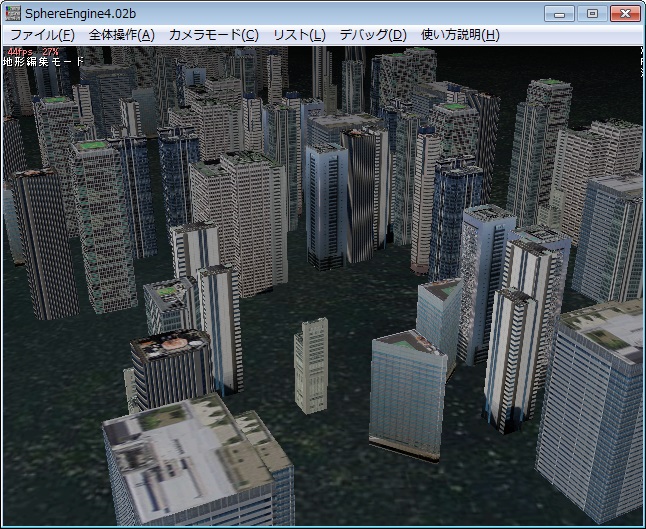Open the ファイル(F) menu

pos(42,35)
